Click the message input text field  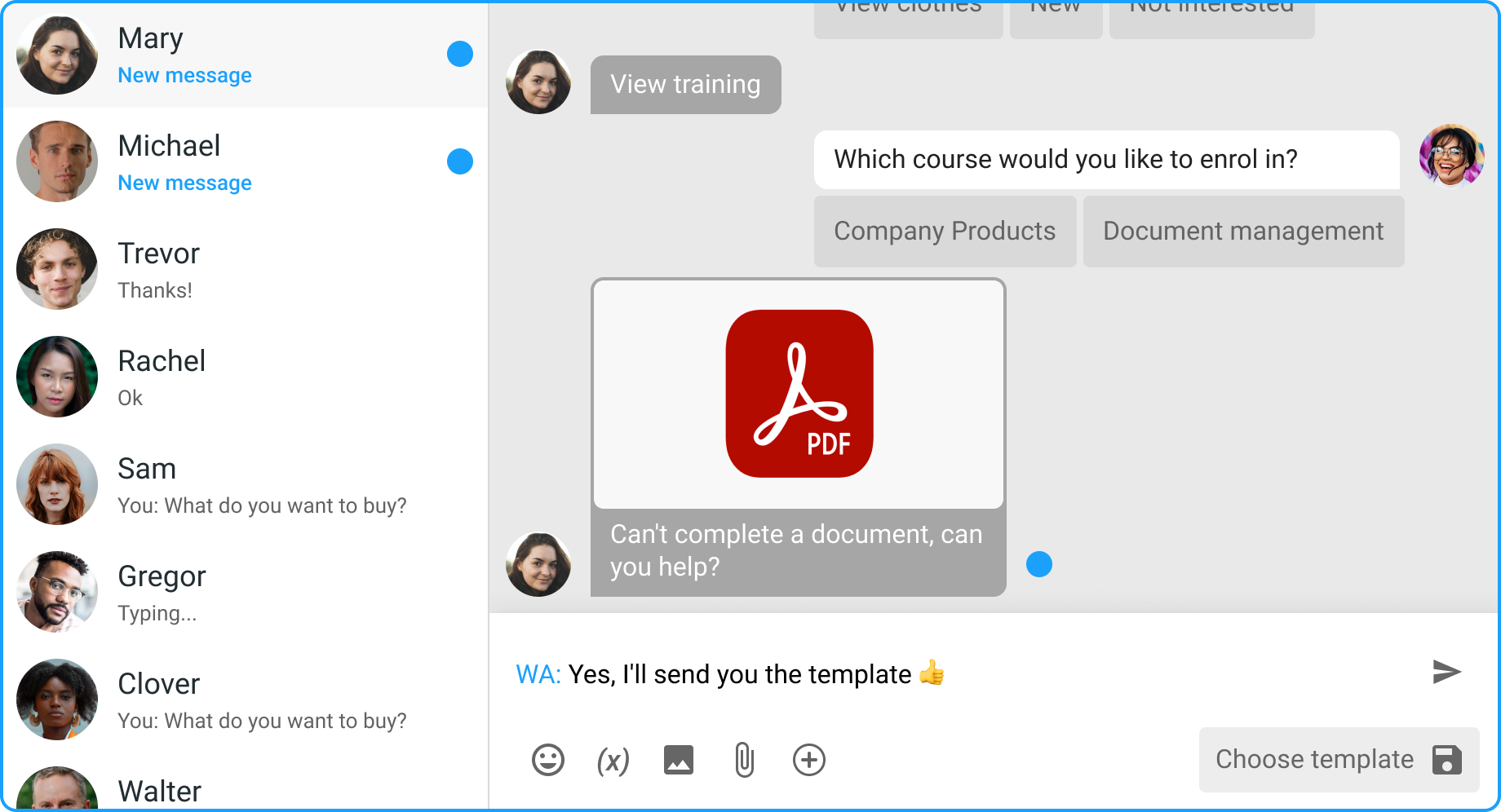pos(963,673)
